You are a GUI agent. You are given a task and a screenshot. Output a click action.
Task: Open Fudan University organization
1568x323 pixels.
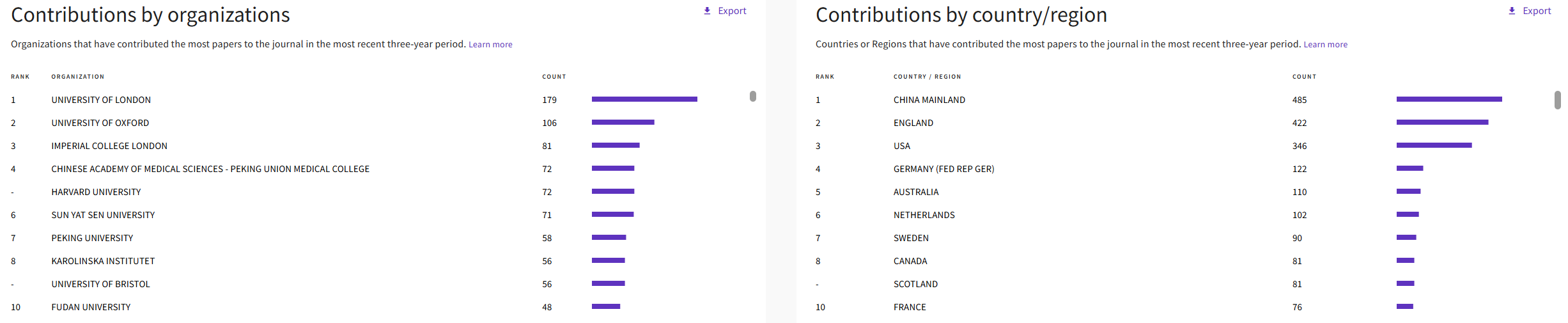tap(91, 307)
